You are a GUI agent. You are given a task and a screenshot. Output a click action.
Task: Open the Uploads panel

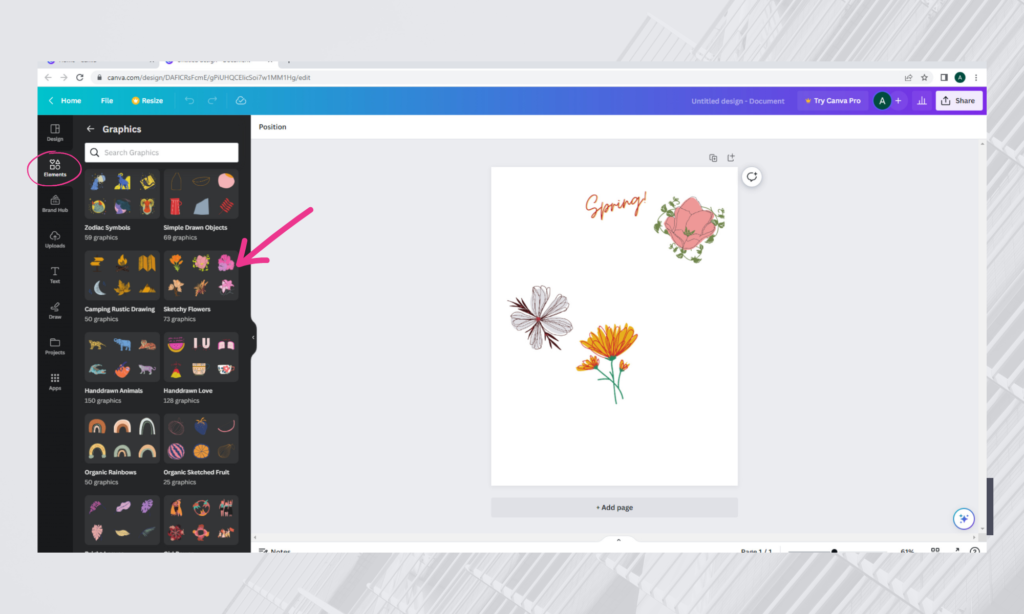click(x=55, y=239)
